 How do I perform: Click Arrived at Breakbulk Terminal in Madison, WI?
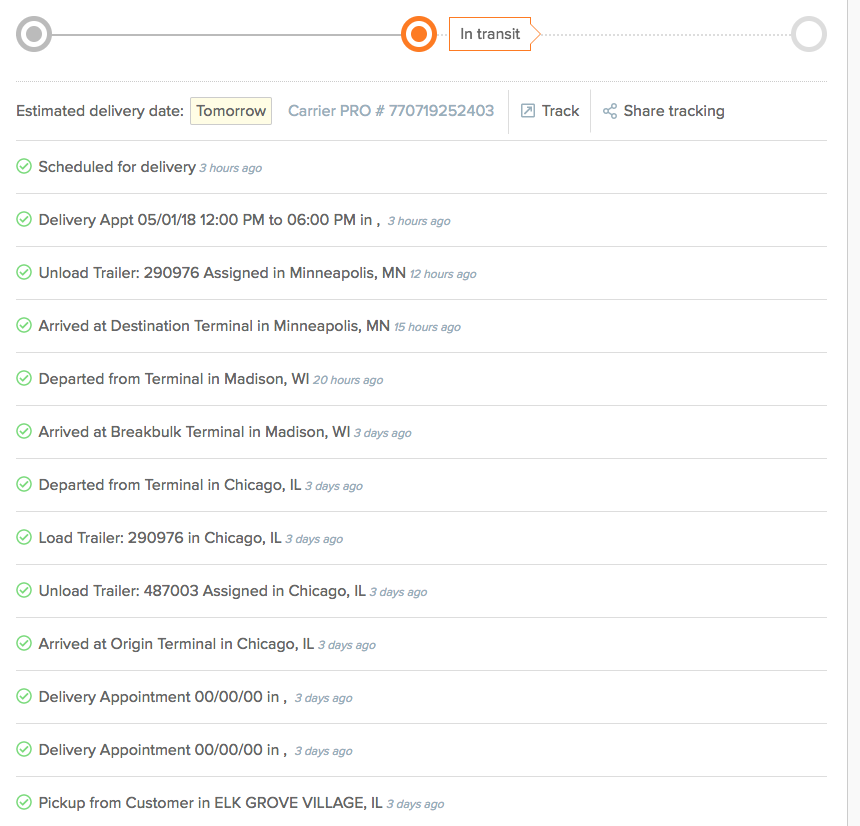click(x=194, y=432)
